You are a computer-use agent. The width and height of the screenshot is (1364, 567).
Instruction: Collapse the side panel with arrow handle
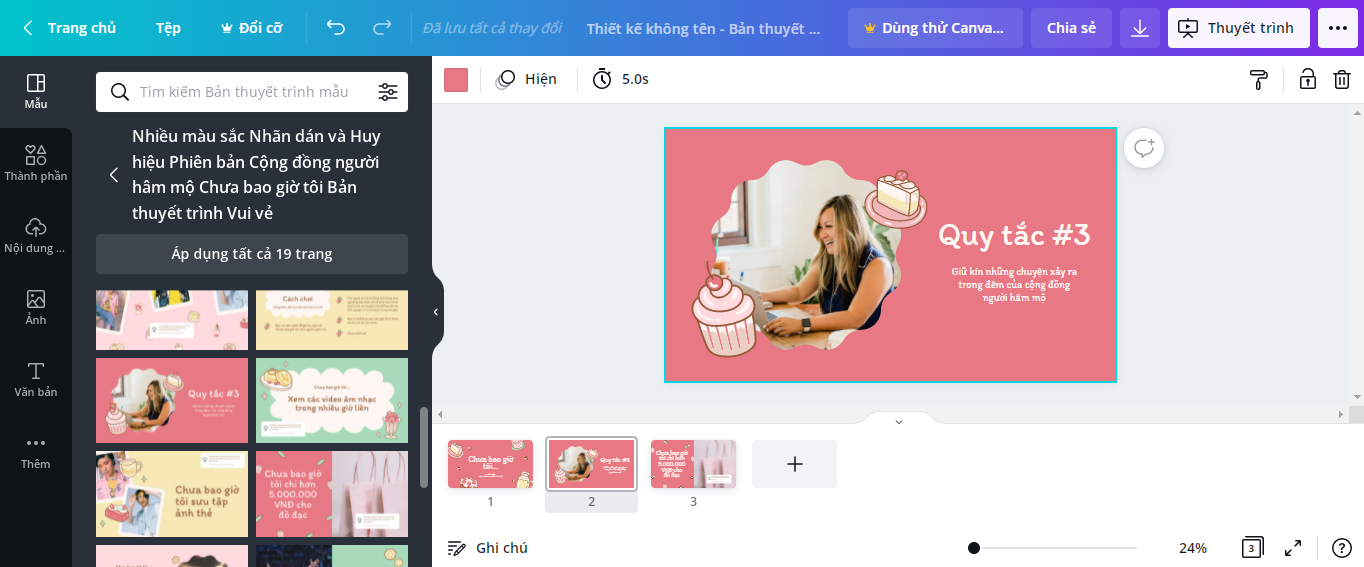coord(436,312)
